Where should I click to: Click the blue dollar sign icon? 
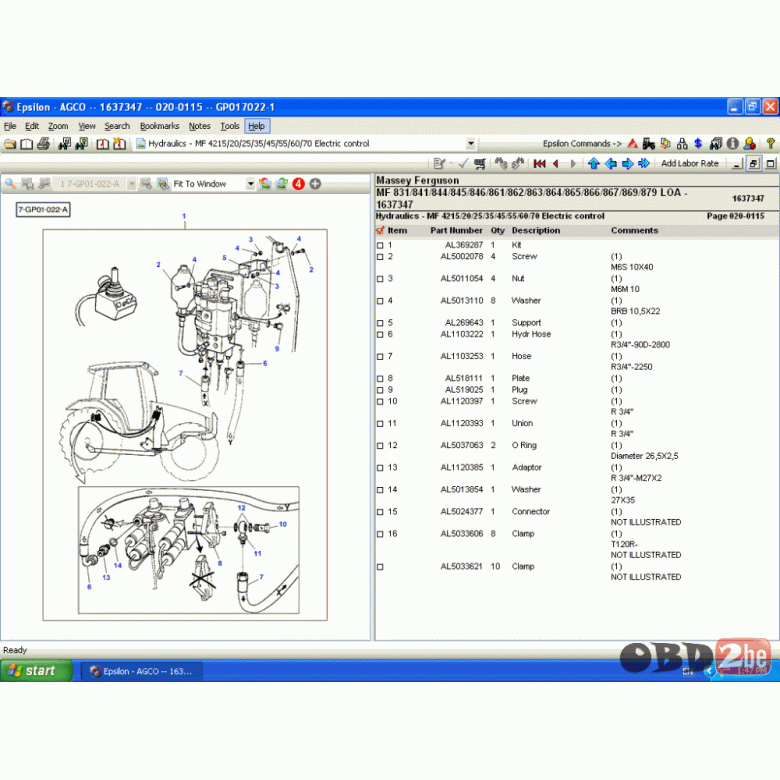click(x=698, y=144)
